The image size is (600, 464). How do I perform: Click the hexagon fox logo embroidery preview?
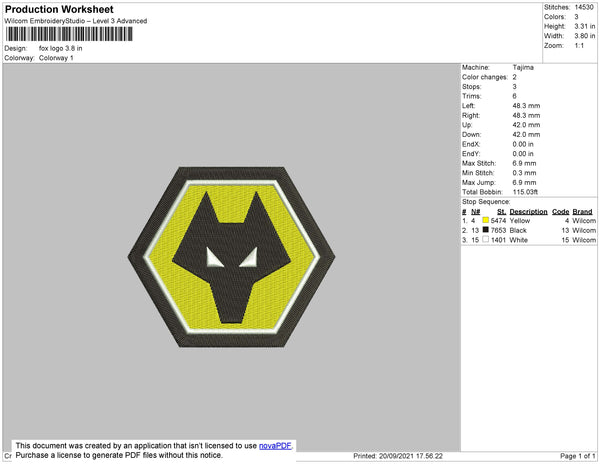click(232, 257)
